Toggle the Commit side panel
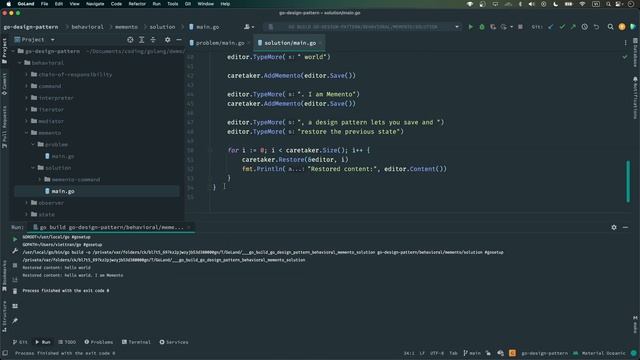This screenshot has width=640, height=360. click(4, 84)
